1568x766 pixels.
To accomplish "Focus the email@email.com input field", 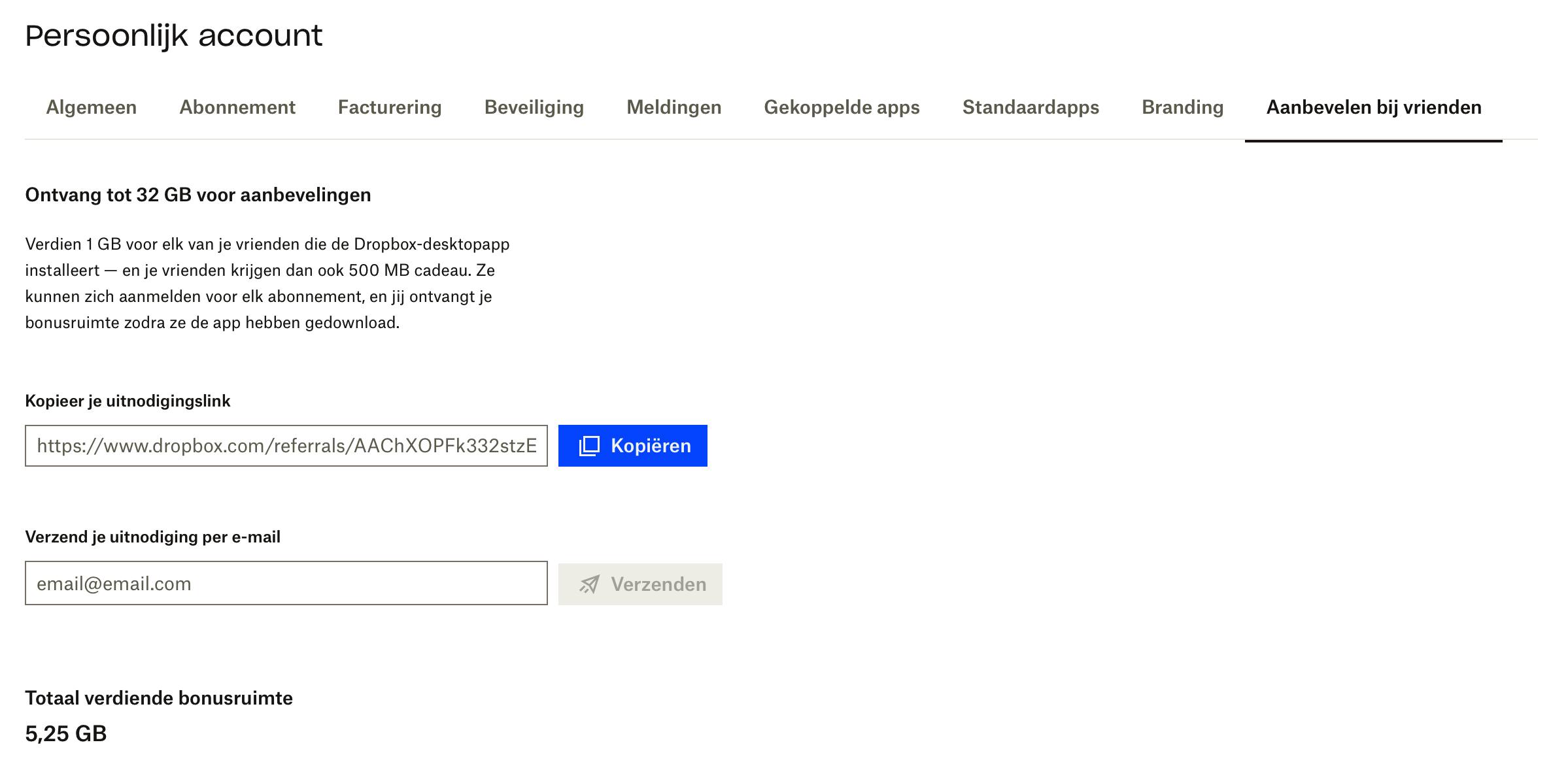I will [286, 583].
